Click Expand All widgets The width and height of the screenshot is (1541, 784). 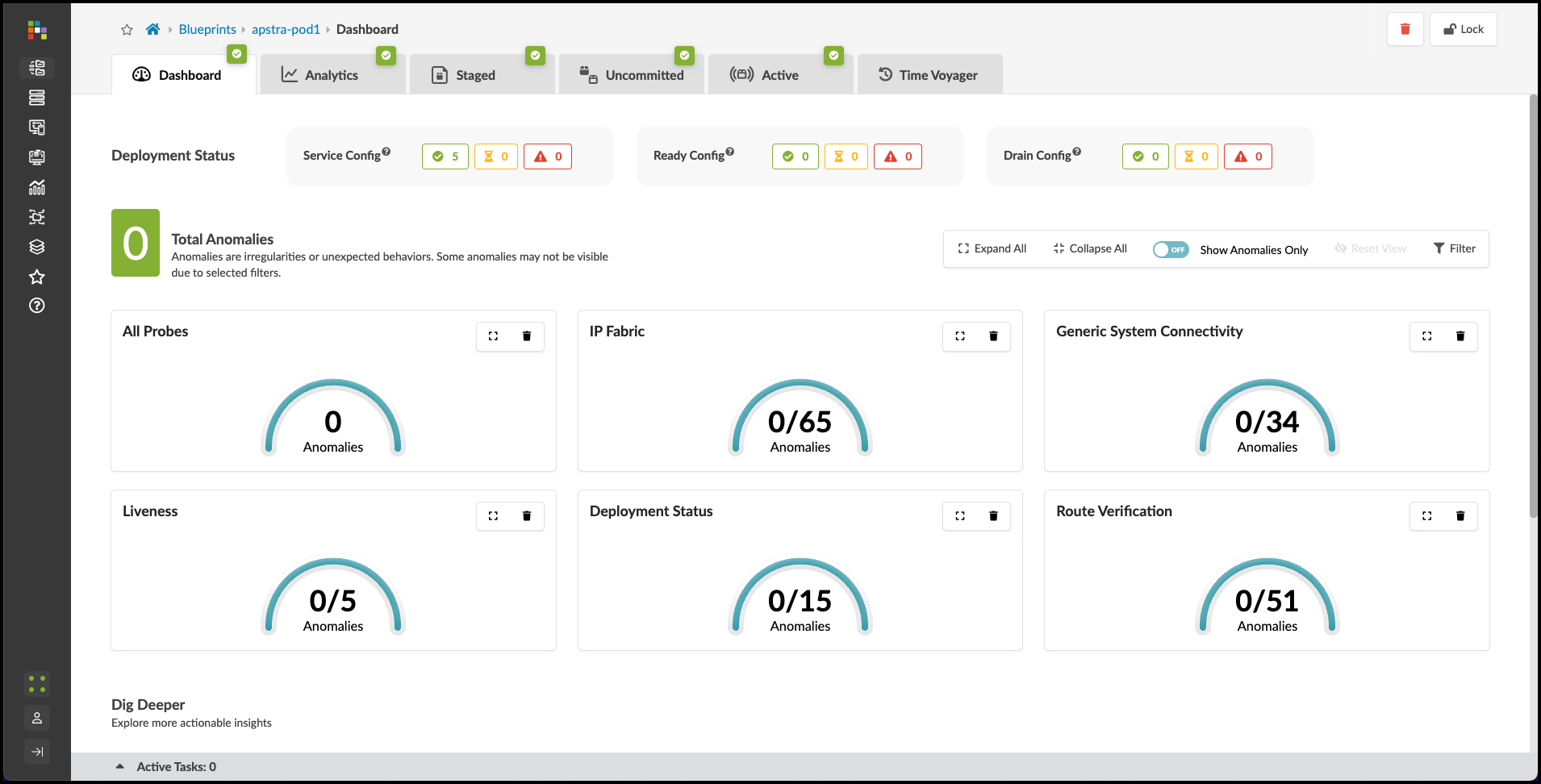point(992,248)
